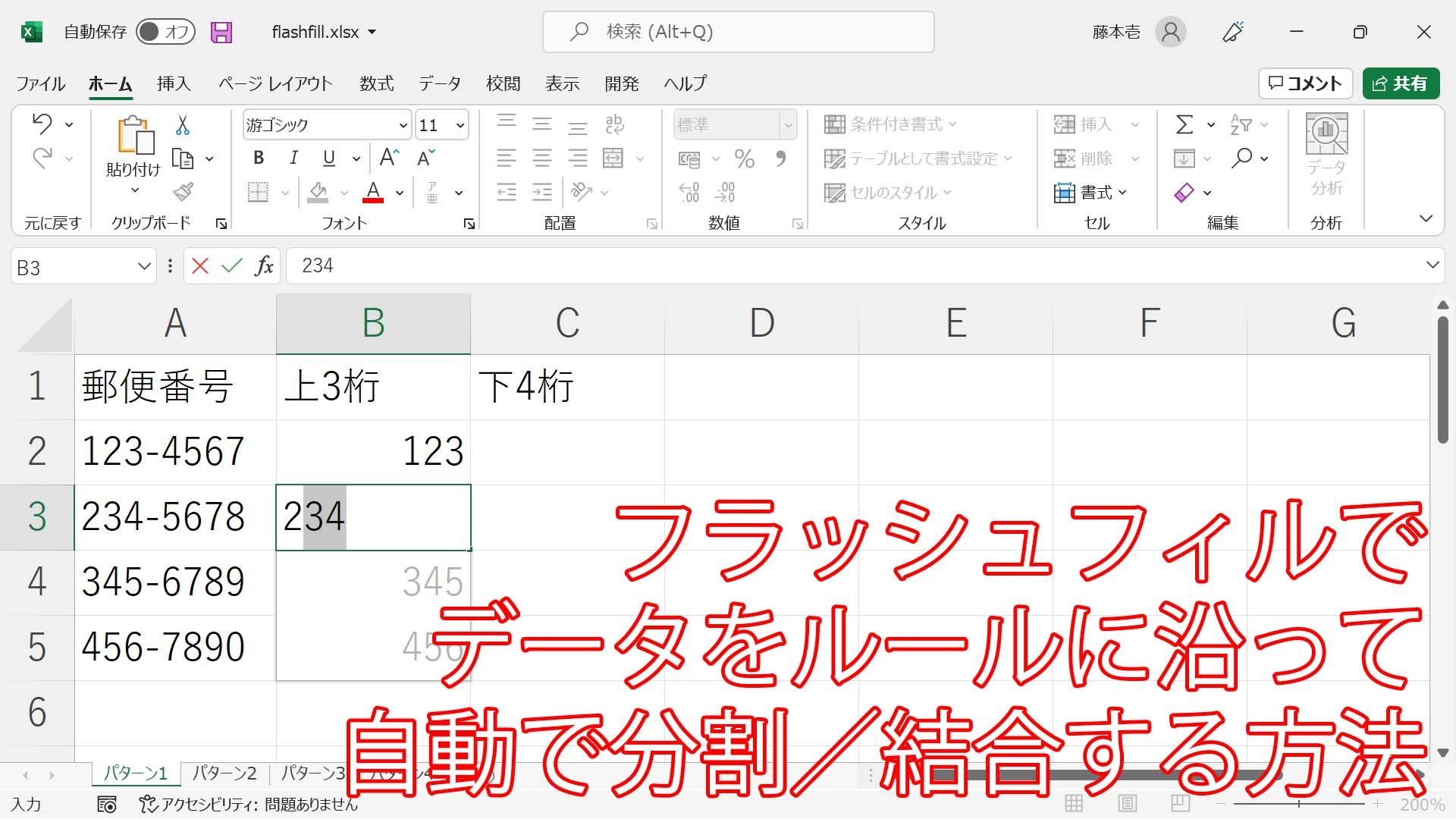Click the decrease indent icon

coord(506,192)
